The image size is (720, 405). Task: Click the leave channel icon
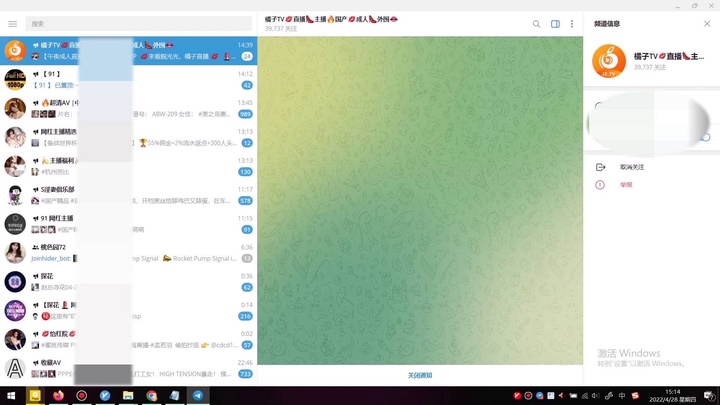click(600, 167)
